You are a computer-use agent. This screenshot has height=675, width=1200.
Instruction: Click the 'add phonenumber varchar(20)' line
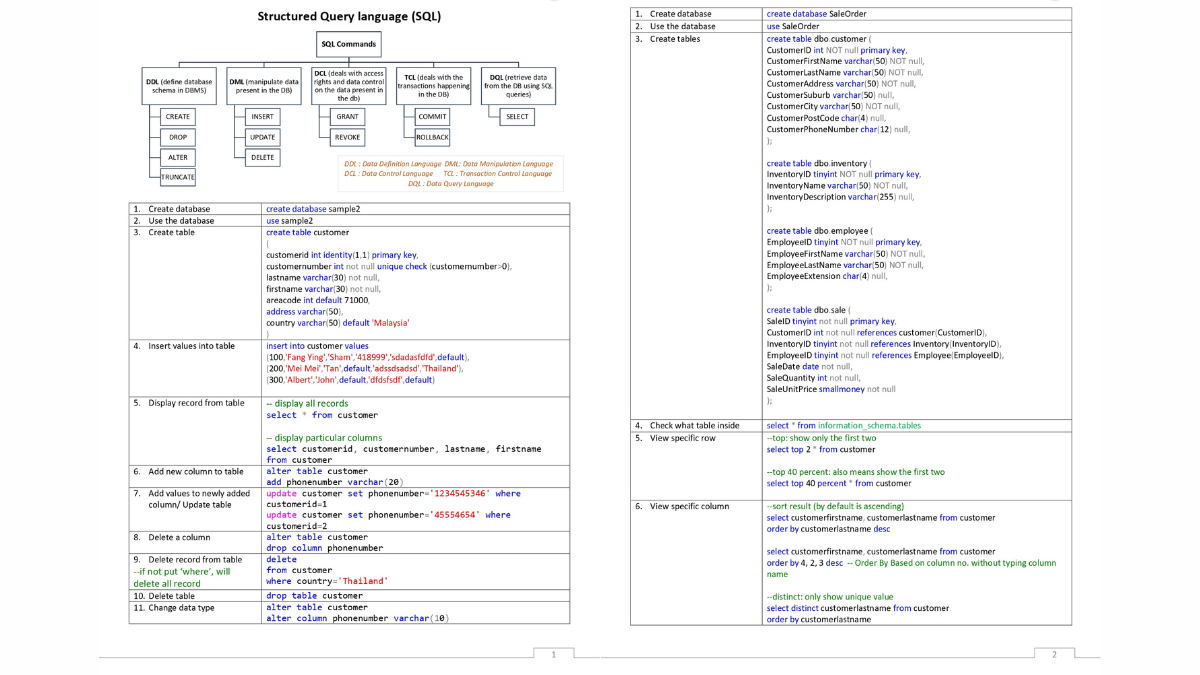[334, 482]
